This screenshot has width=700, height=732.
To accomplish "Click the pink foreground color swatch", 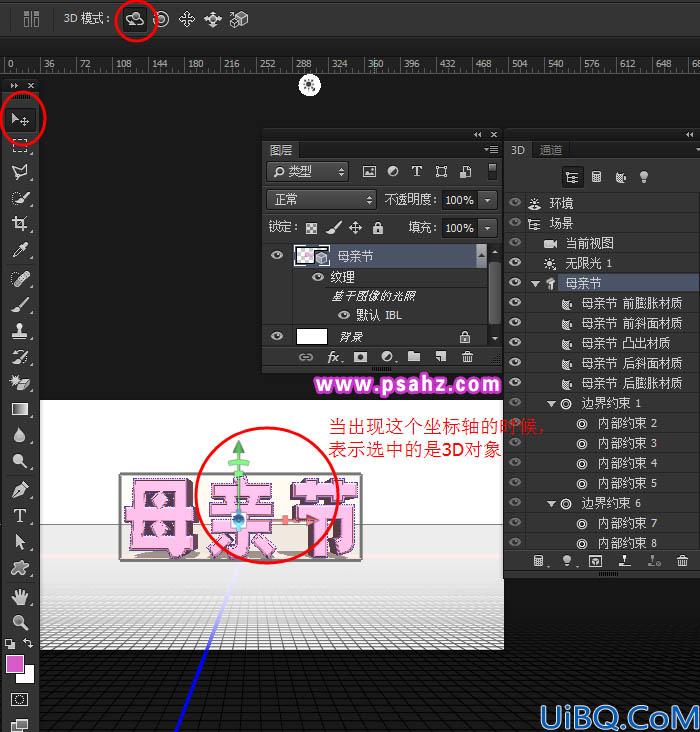I will pyautogui.click(x=14, y=663).
